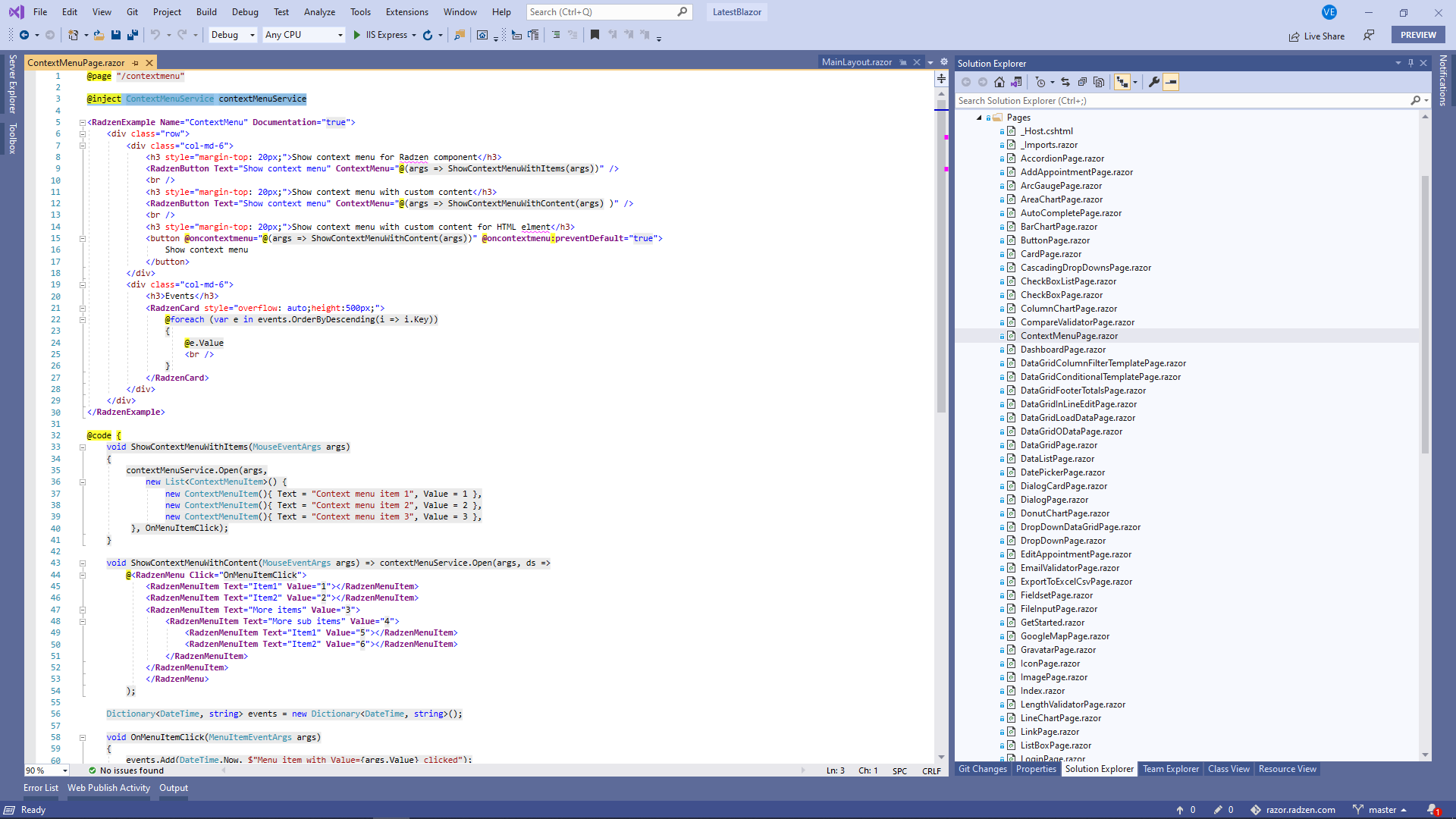Switch to the MainLayout.razor tab
This screenshot has width=1456, height=819.
point(857,62)
